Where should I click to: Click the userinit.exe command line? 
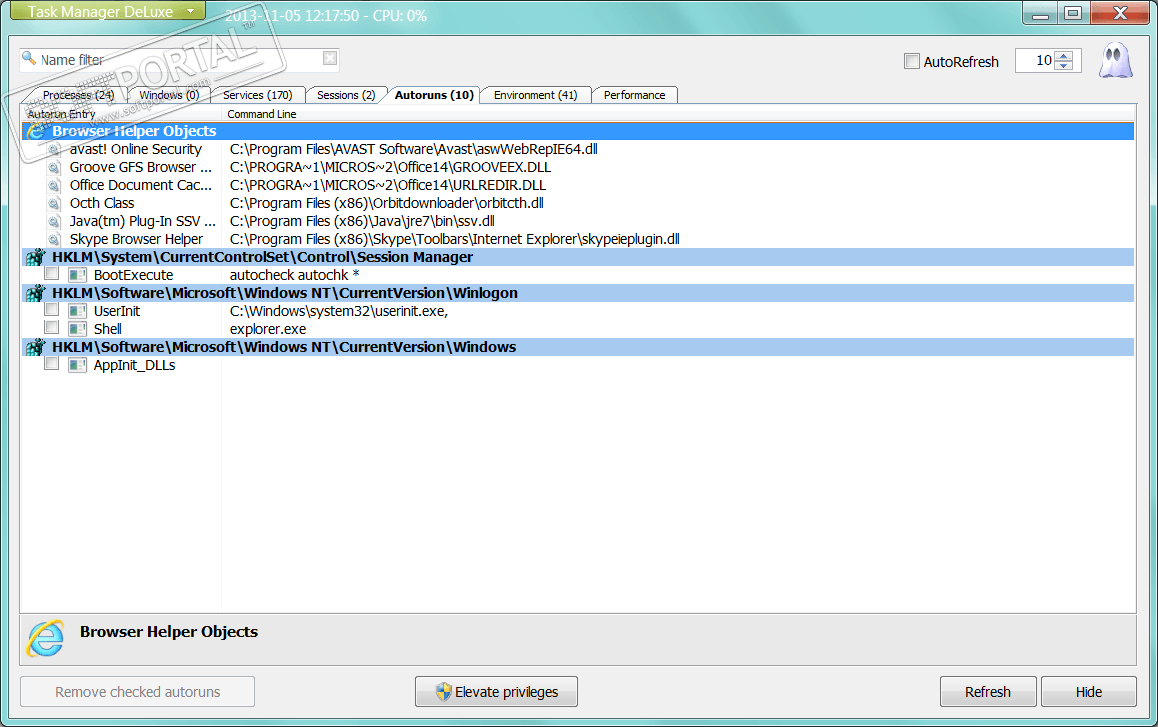point(339,312)
